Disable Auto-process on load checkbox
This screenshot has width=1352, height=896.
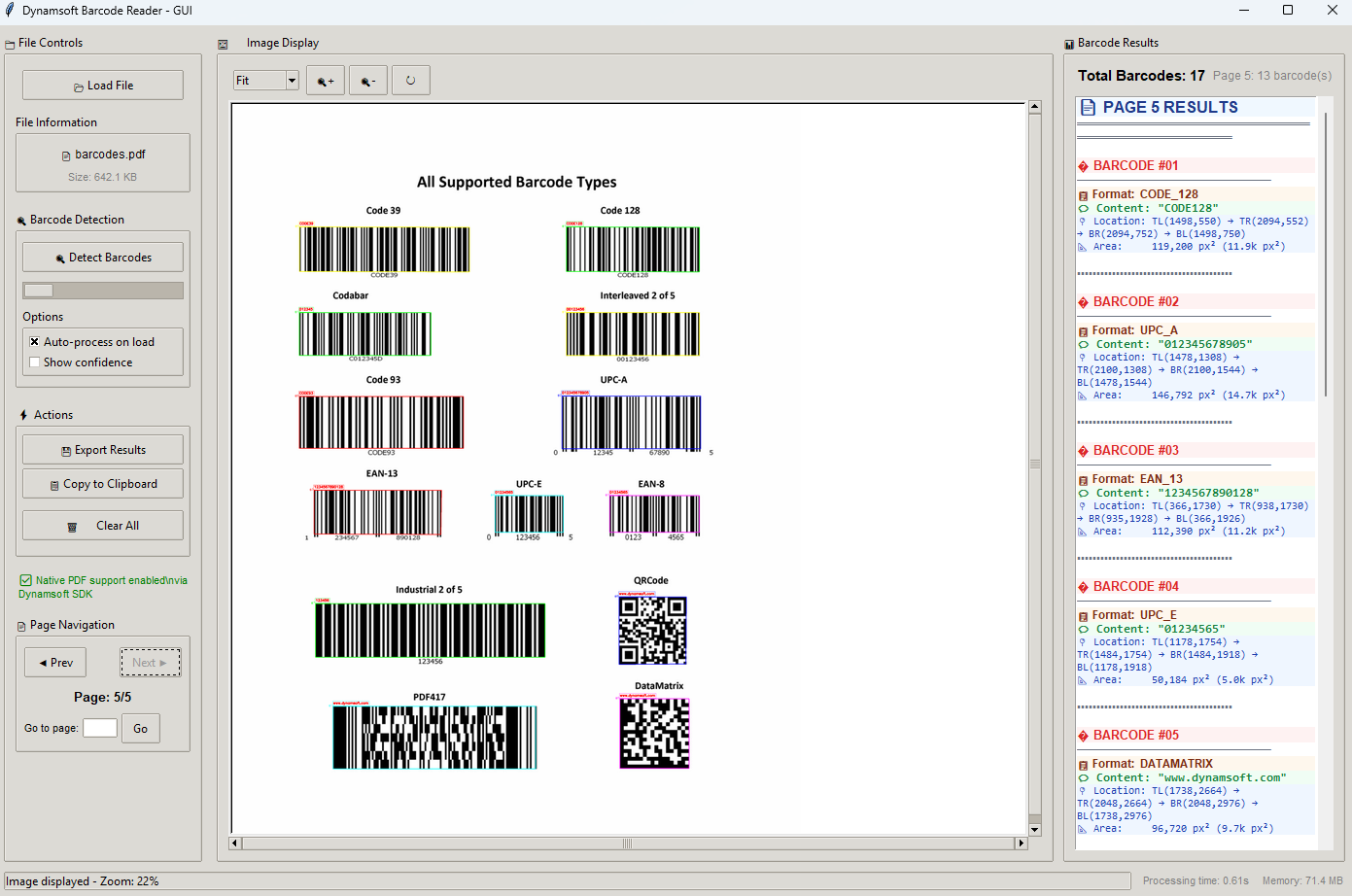click(x=35, y=342)
